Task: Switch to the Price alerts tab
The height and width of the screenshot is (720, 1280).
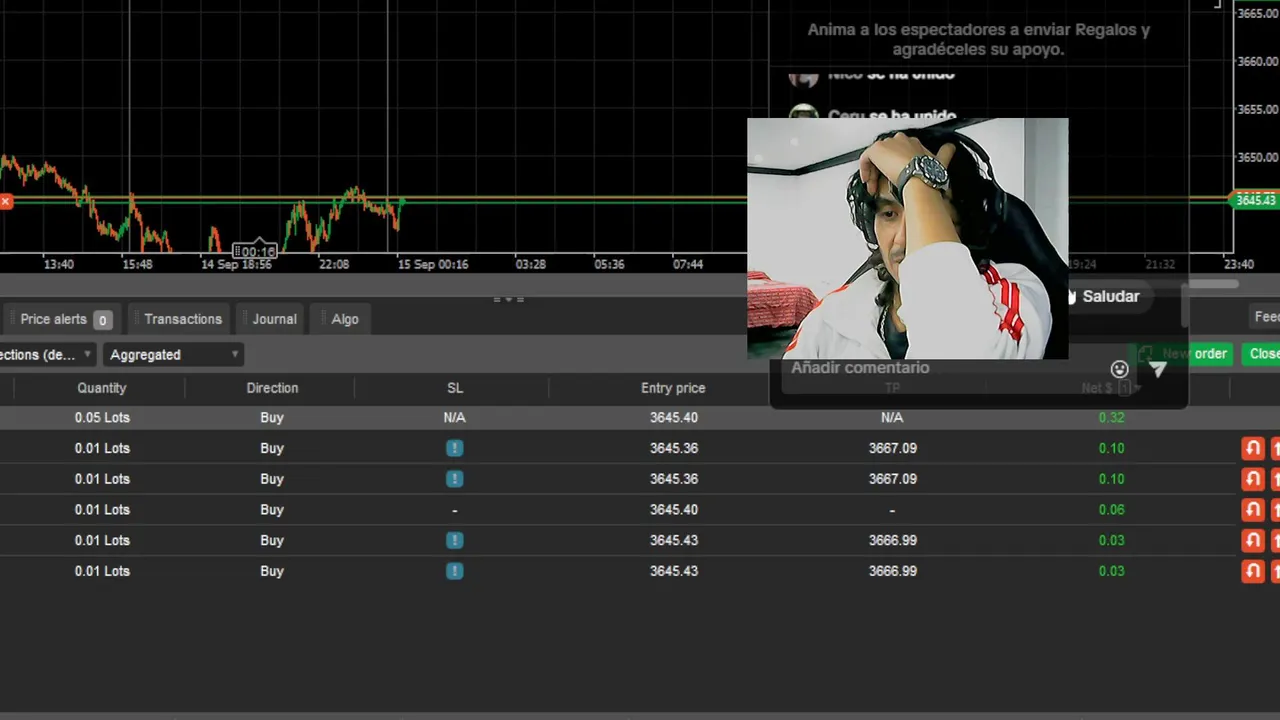Action: point(60,319)
